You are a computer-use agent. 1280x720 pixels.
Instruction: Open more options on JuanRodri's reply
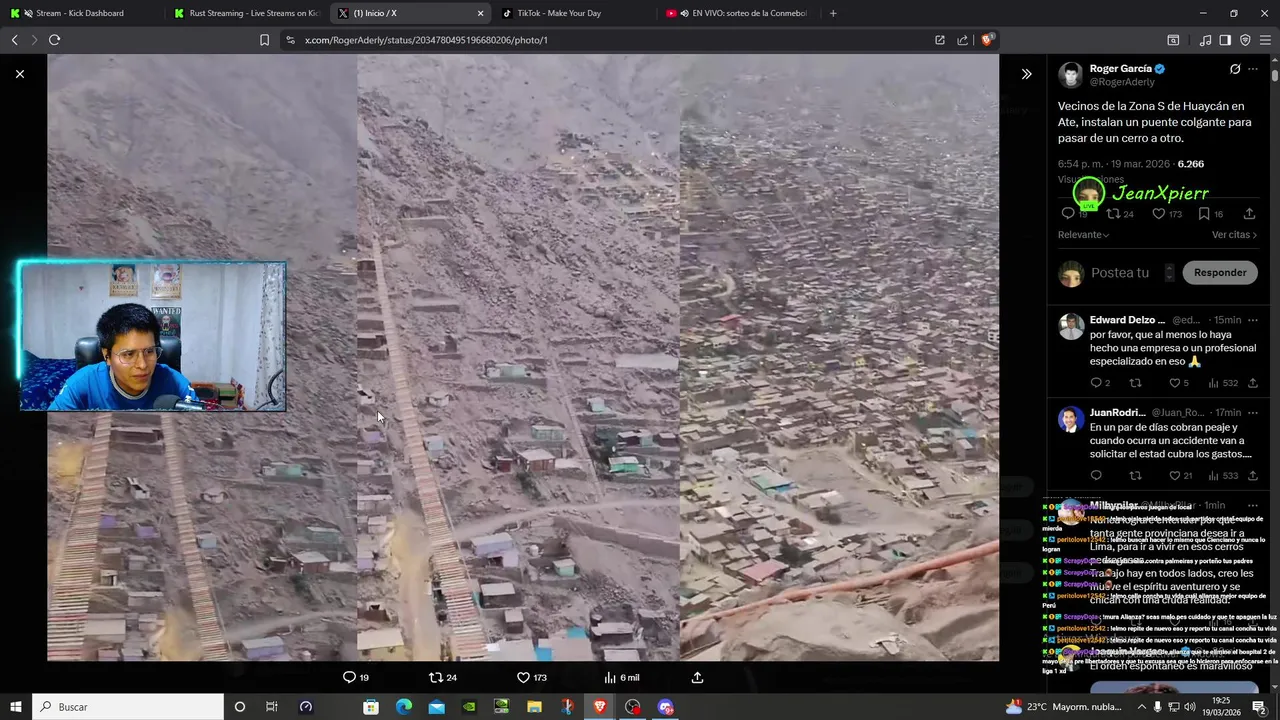(1253, 412)
